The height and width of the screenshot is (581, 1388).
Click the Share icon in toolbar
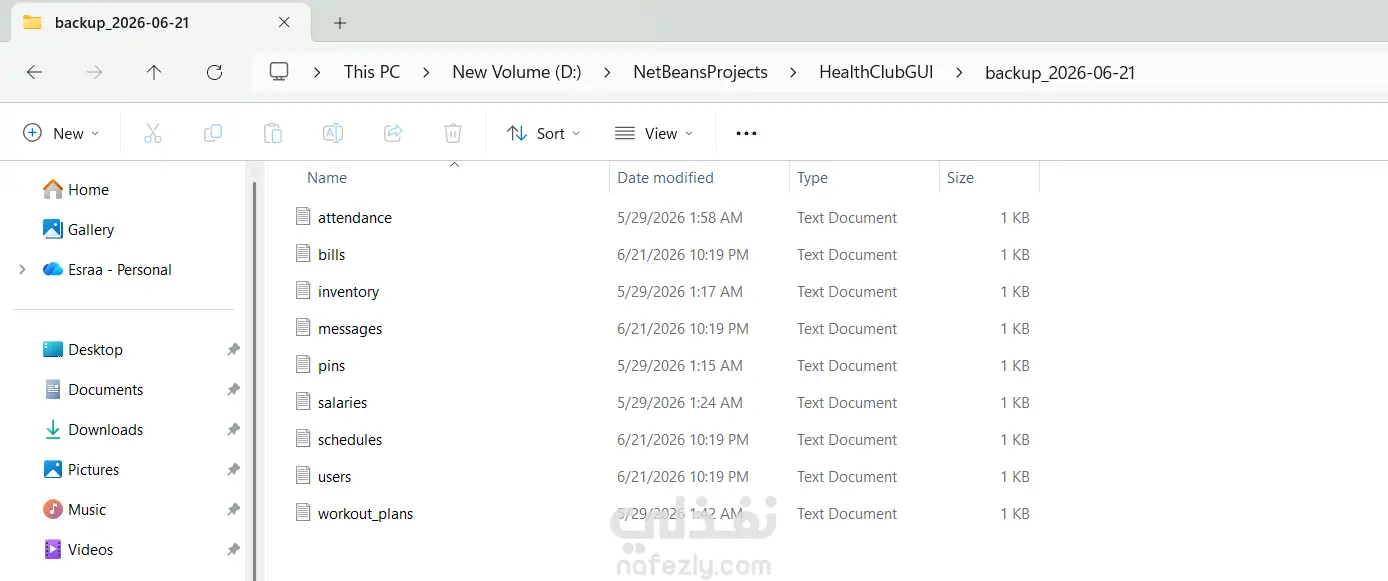tap(393, 133)
